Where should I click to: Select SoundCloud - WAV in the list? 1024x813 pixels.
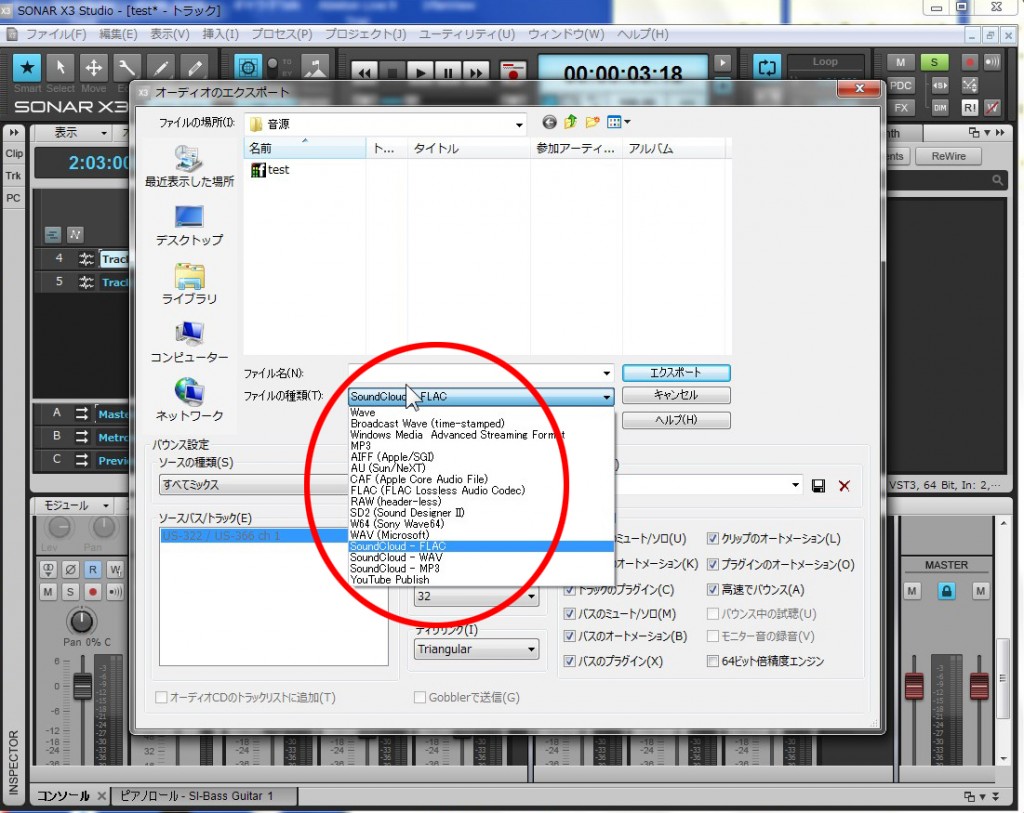tap(481, 558)
